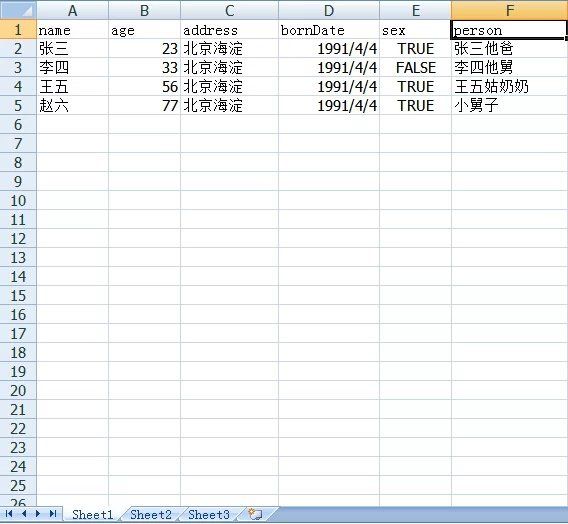Click previous sheet navigation arrow
568x524 pixels.
point(24,513)
